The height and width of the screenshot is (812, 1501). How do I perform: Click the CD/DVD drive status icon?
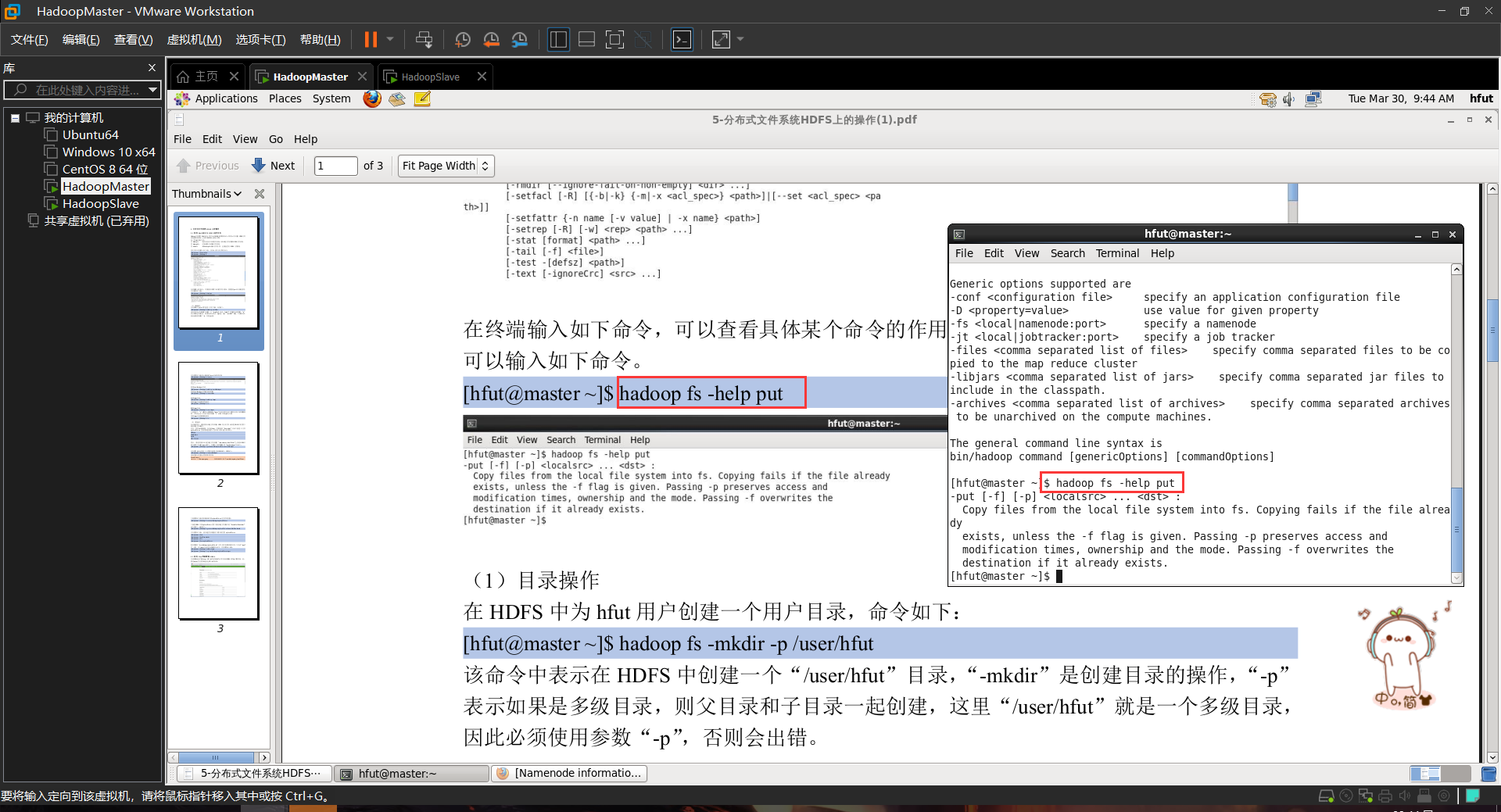[x=1346, y=796]
